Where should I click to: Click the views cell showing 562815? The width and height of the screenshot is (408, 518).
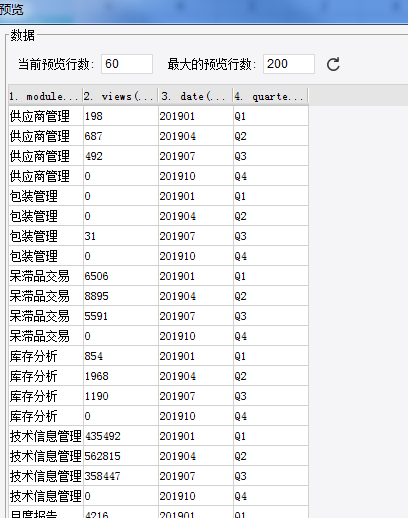(x=121, y=456)
